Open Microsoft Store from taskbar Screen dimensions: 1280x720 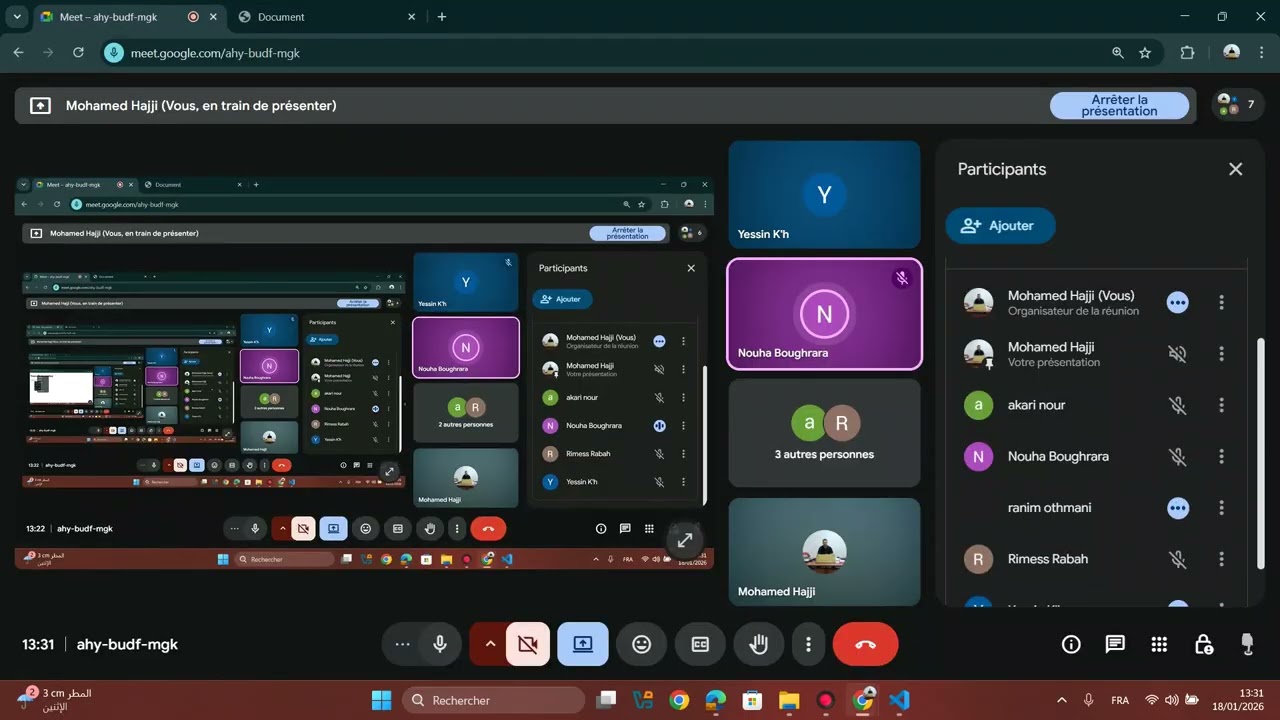point(752,700)
